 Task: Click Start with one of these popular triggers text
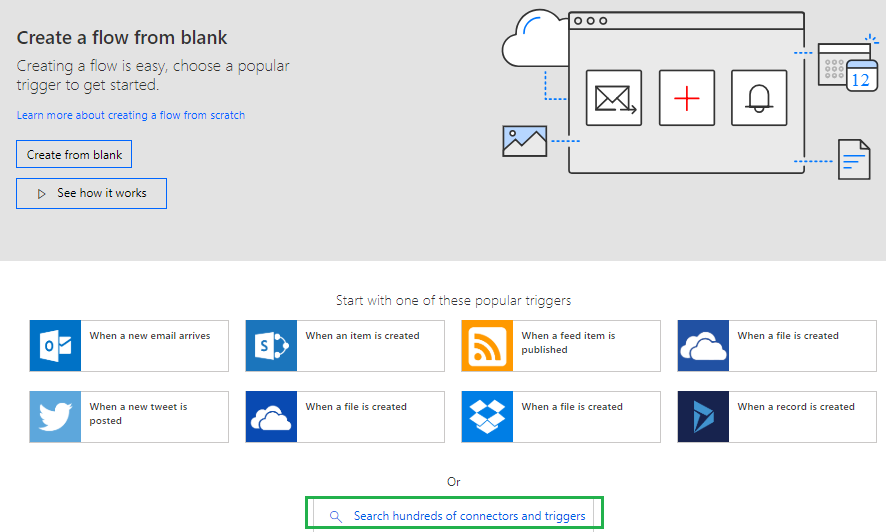(454, 300)
